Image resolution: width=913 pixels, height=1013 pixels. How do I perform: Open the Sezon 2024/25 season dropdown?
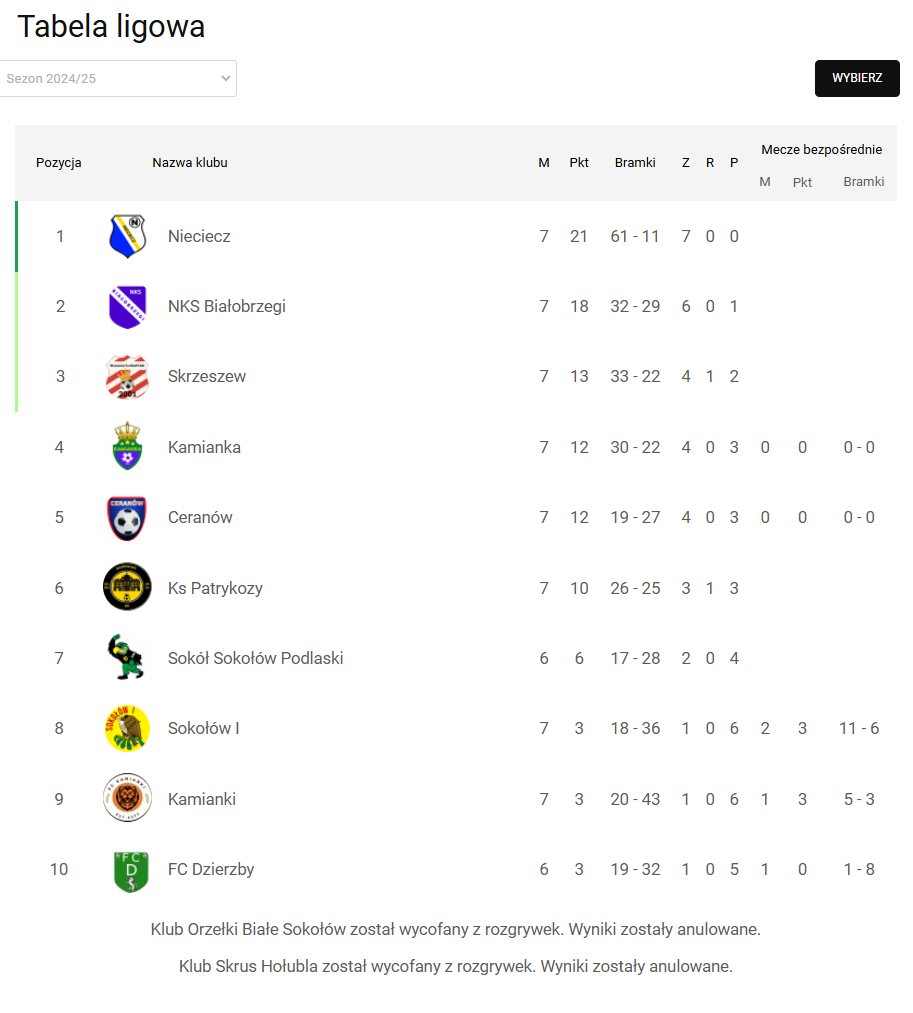118,79
